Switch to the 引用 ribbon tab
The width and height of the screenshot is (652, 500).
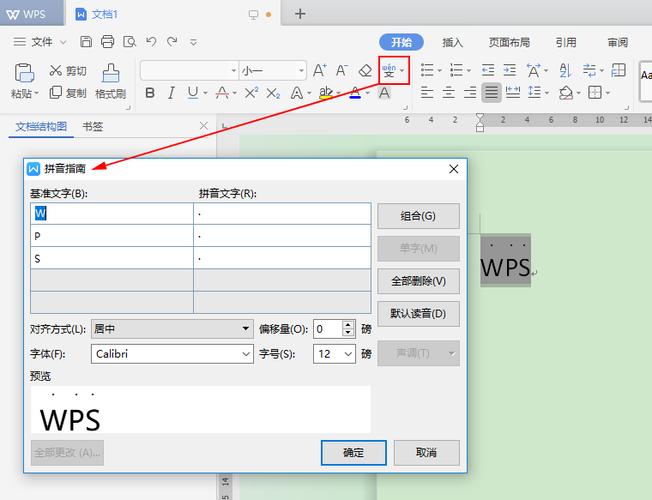pyautogui.click(x=566, y=42)
